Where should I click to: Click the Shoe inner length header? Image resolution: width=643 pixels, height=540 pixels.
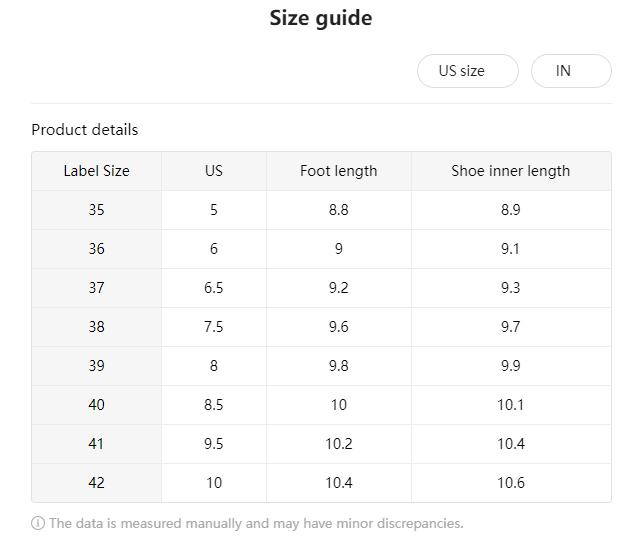510,171
